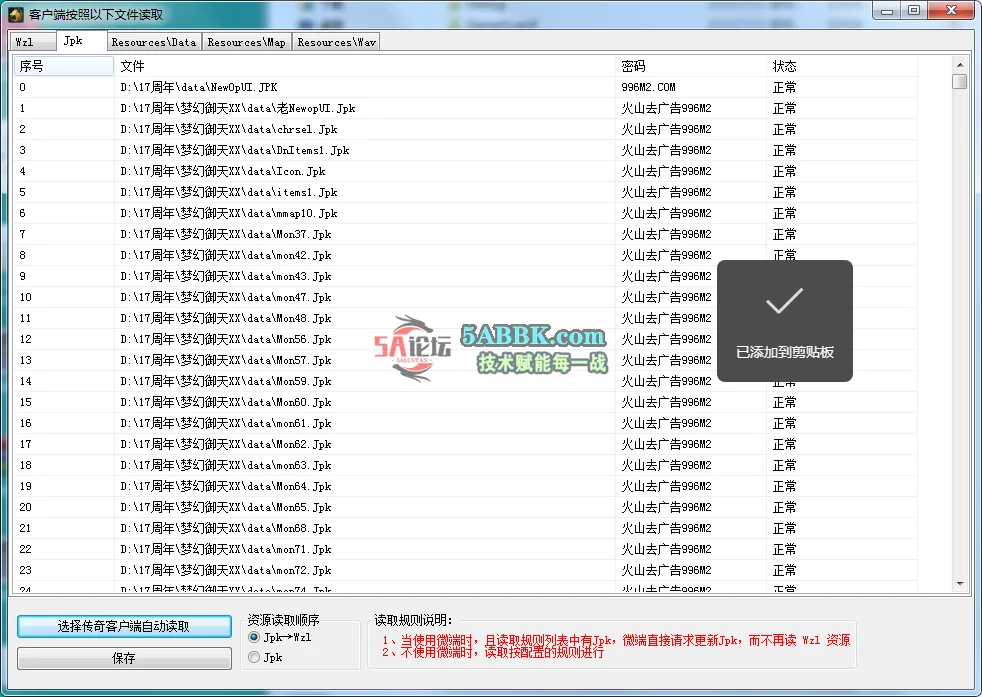This screenshot has height=697, width=982.
Task: Minimize the window using title bar button
Action: coord(887,10)
